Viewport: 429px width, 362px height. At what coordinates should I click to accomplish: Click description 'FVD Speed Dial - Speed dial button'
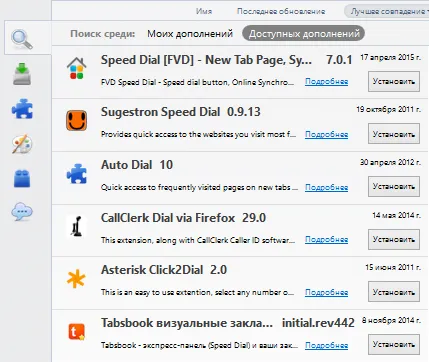(x=197, y=82)
